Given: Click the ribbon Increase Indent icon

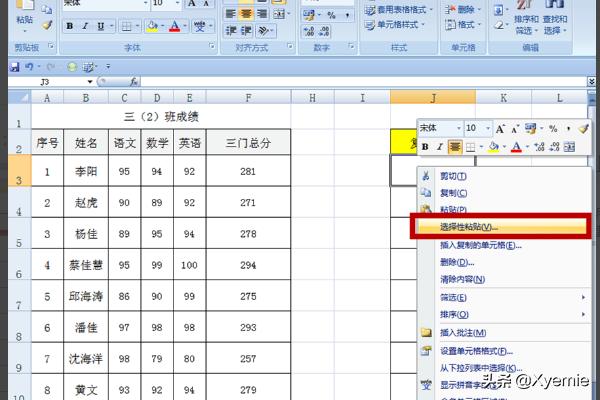Looking at the screenshot, I should [x=245, y=31].
